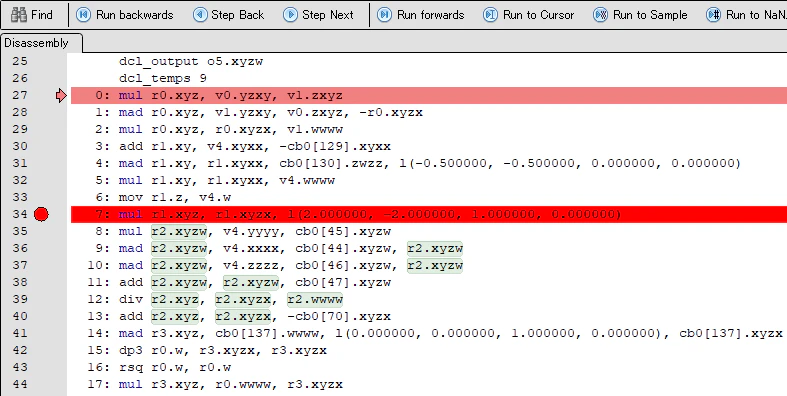Select the dcl_output o5.xyzw line

pos(191,61)
